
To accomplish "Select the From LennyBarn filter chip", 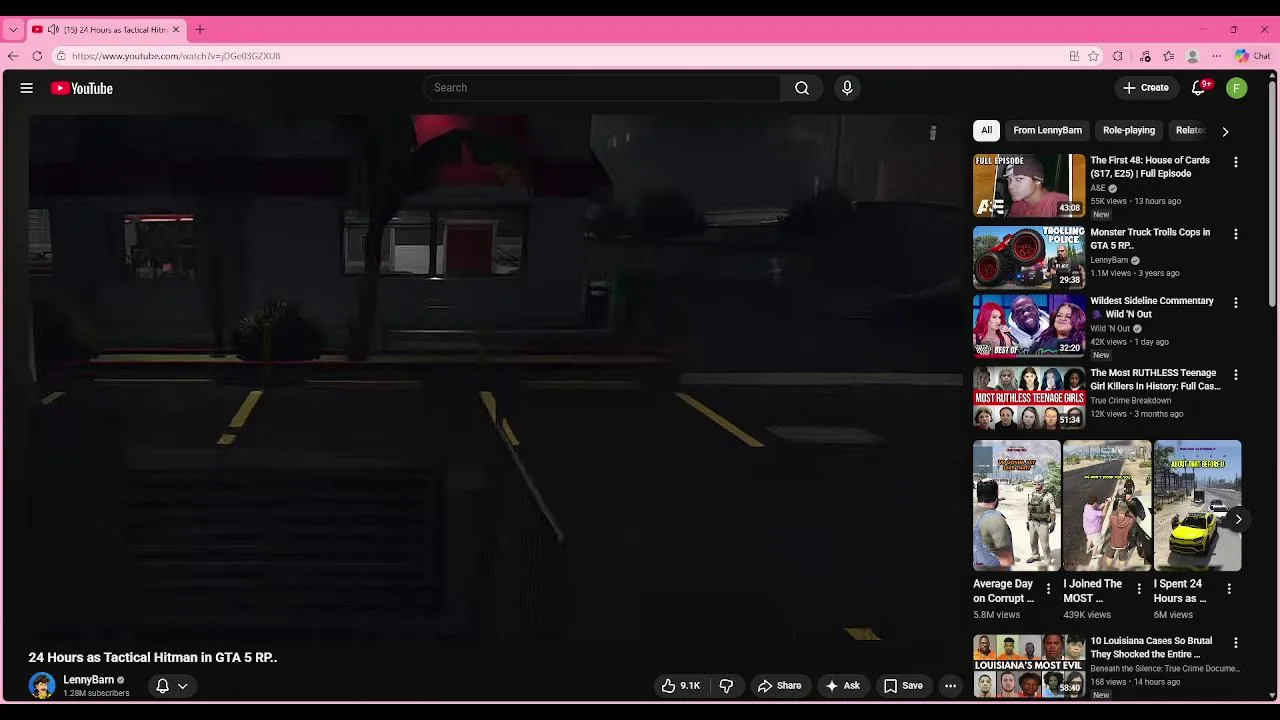I will coord(1047,130).
